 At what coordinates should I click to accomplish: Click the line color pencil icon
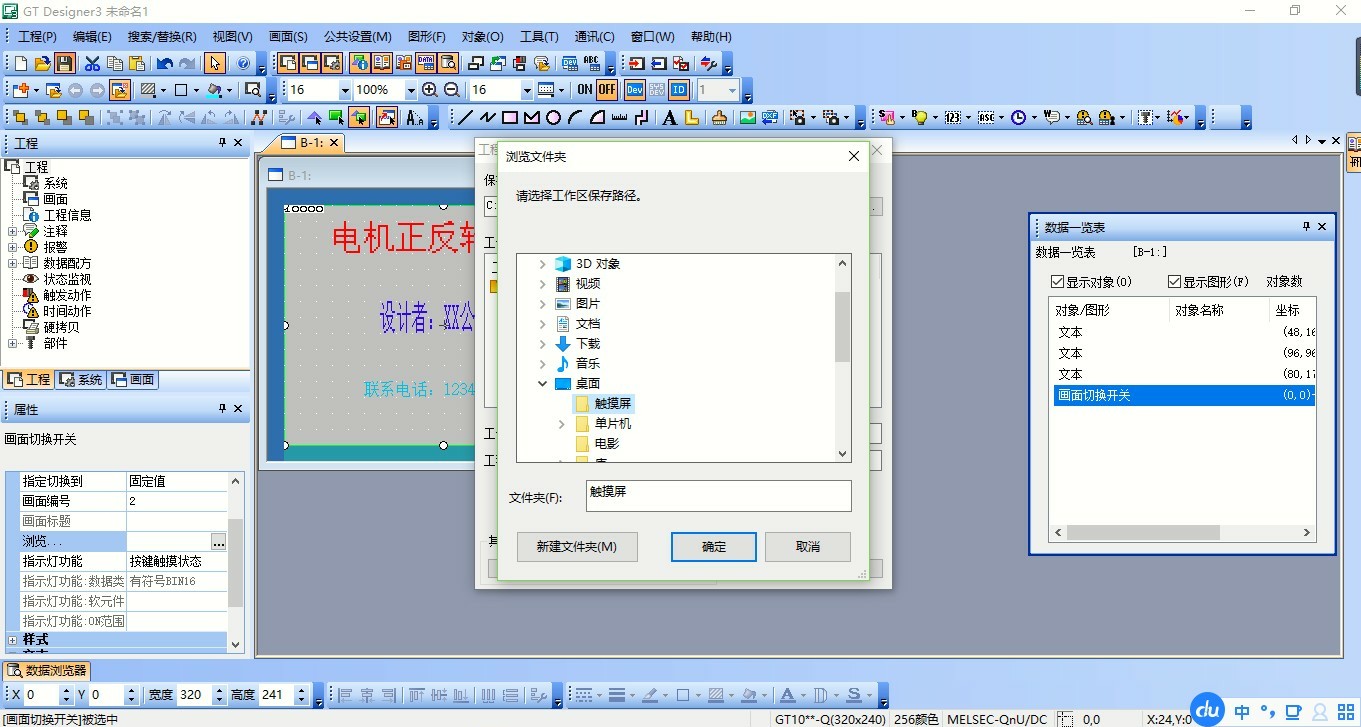click(649, 695)
